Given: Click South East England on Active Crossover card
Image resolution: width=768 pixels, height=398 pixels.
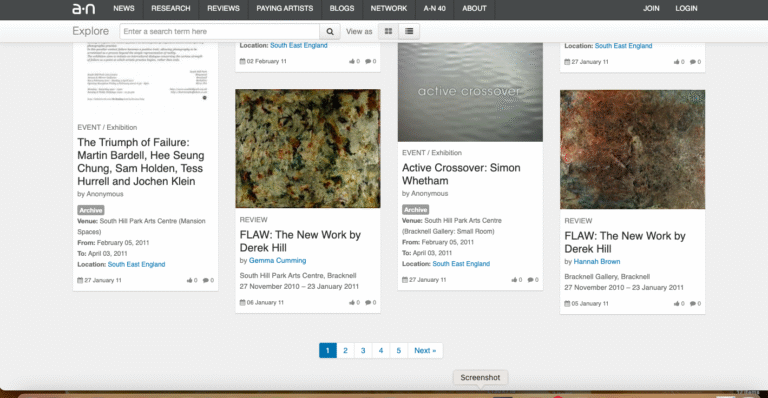Looking at the screenshot, I should click(461, 264).
